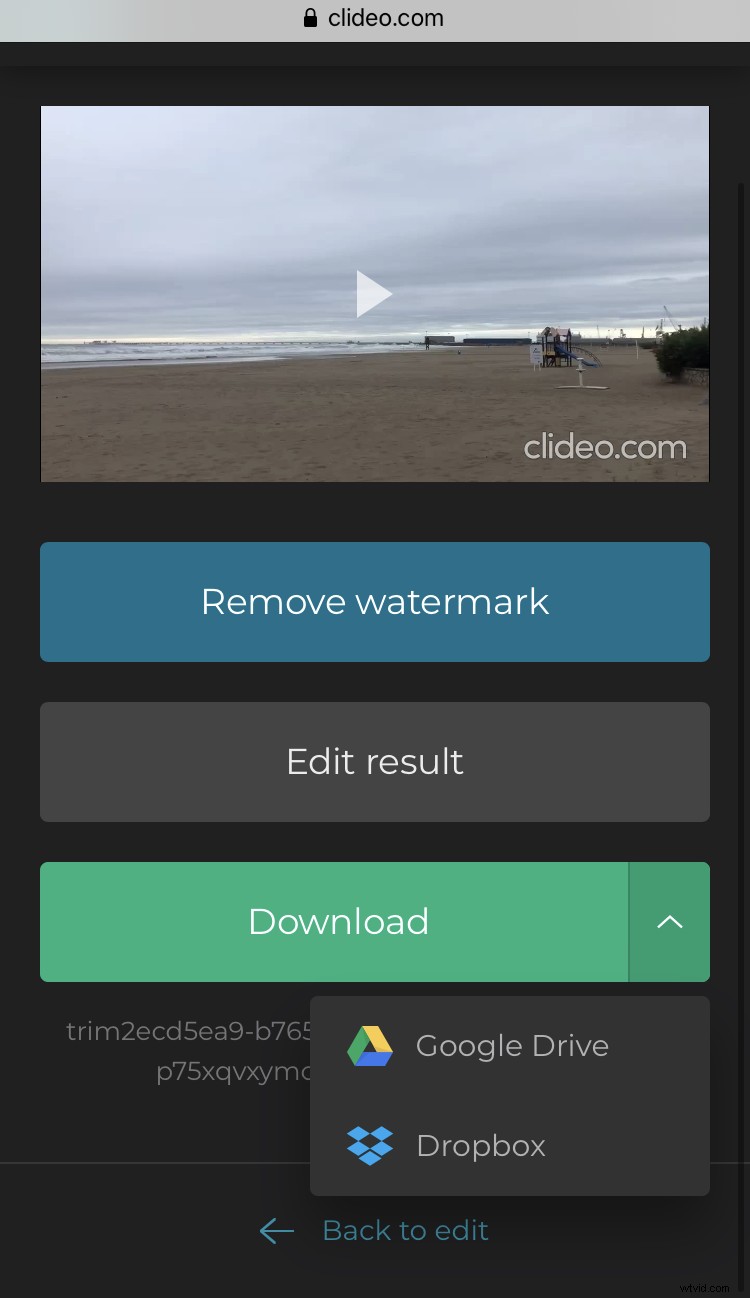Open Back to edit link
Screen dimensions: 750x1298
click(405, 1230)
